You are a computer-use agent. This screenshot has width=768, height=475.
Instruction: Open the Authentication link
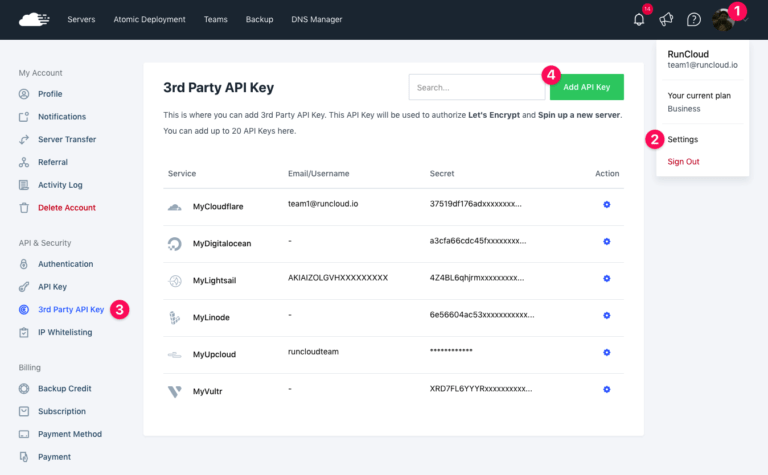coord(66,264)
